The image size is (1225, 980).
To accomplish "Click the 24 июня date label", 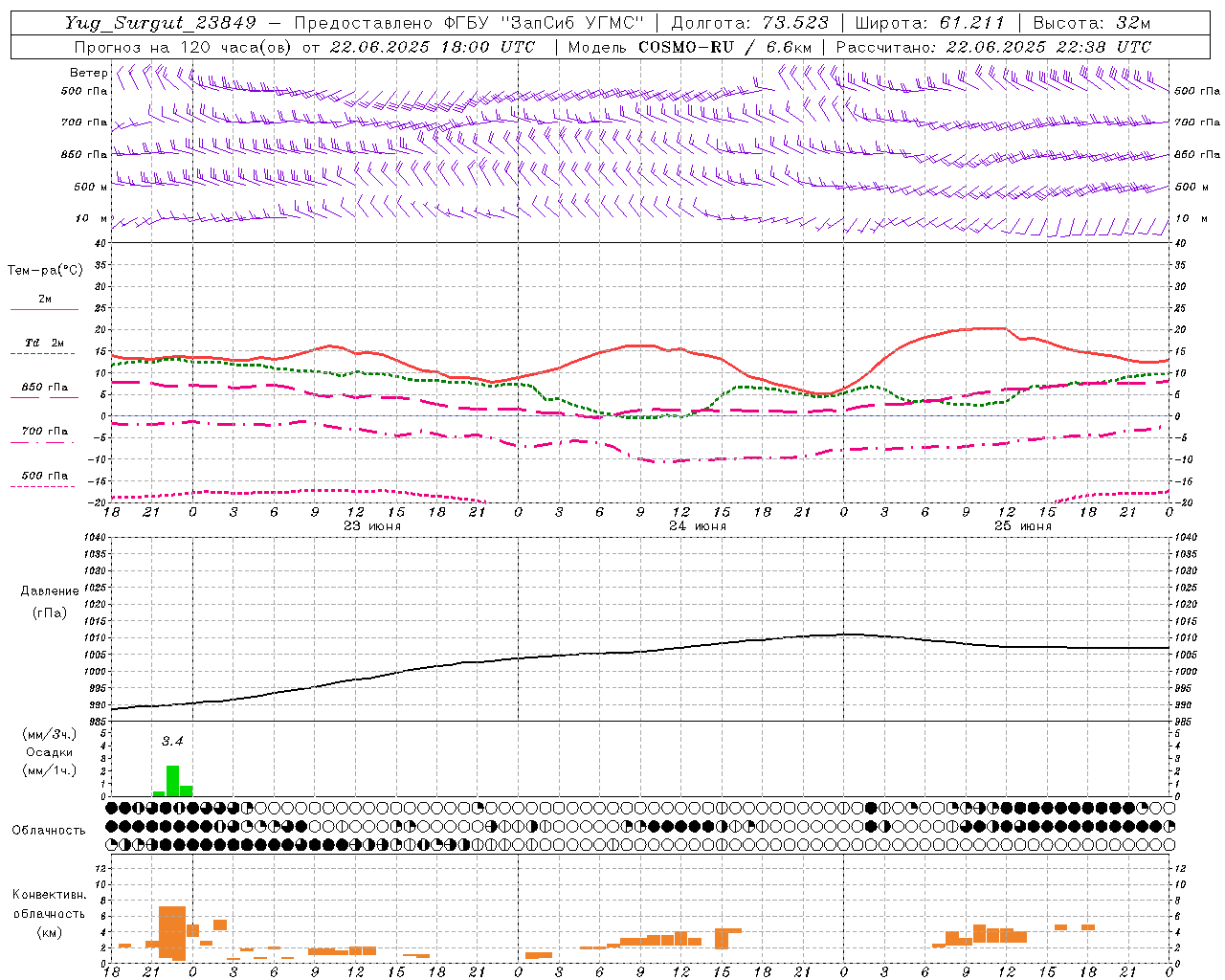I will coord(698,526).
